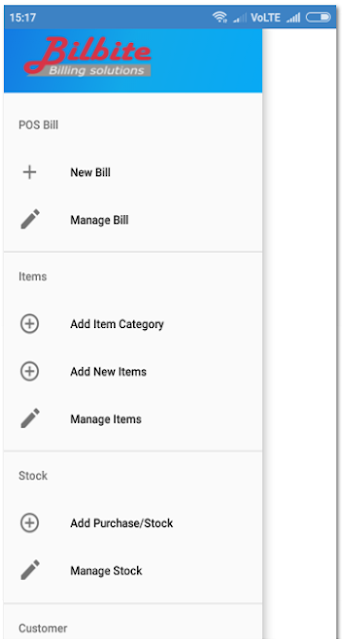Tap the plus icon beside New Bill
The image size is (360, 640).
pyautogui.click(x=29, y=172)
